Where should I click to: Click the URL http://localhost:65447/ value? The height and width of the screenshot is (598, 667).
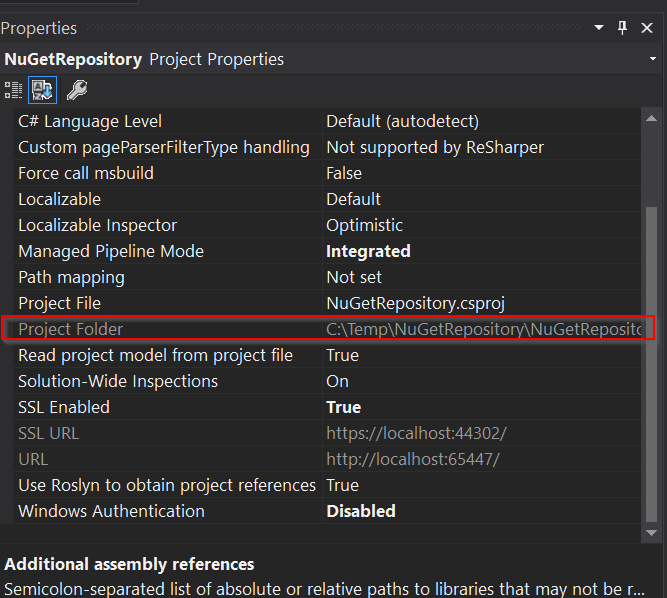click(x=412, y=459)
